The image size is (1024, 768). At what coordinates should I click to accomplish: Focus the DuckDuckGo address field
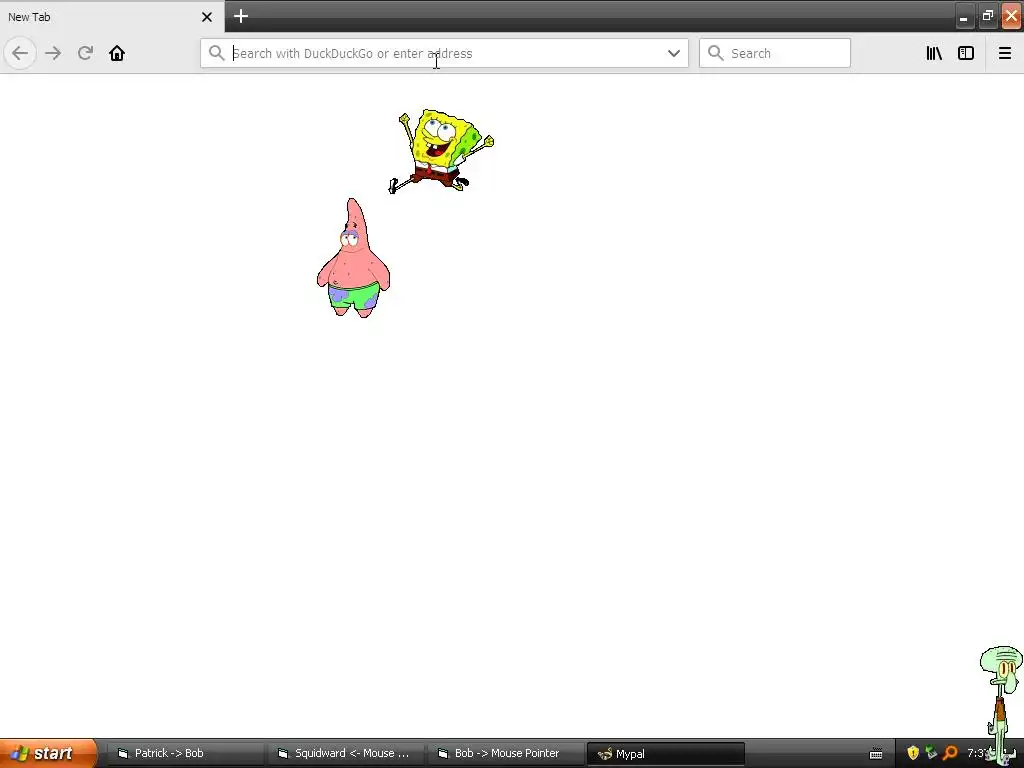445,53
